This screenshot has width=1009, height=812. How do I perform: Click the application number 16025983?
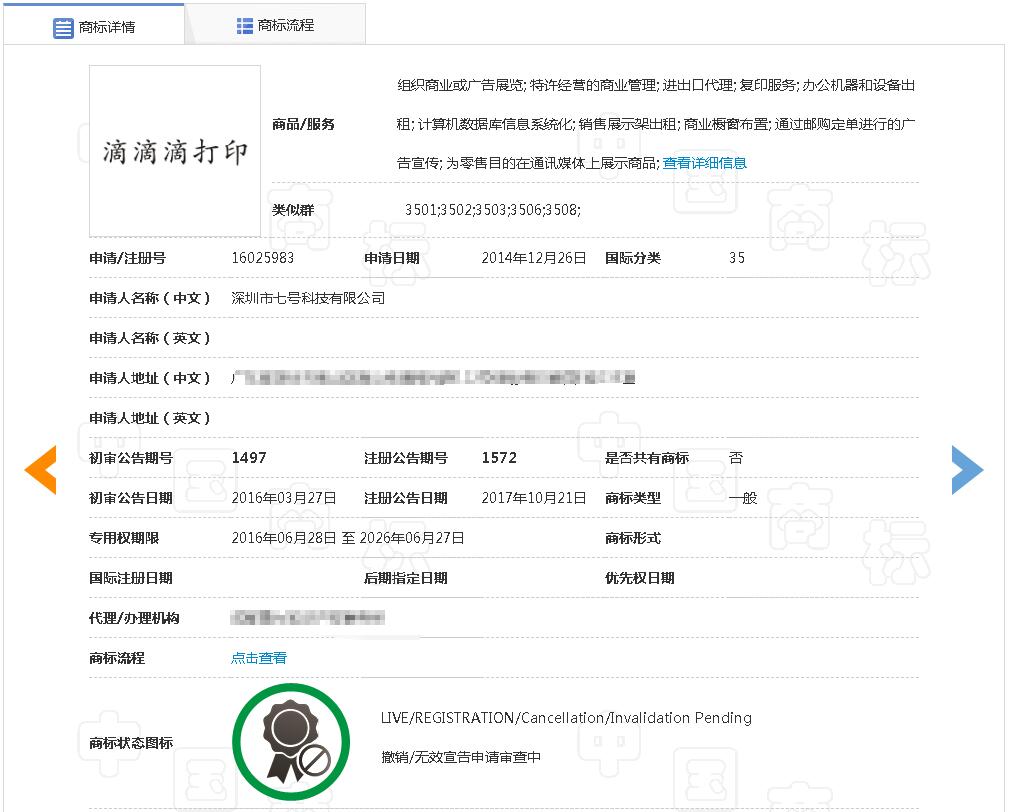[x=262, y=258]
